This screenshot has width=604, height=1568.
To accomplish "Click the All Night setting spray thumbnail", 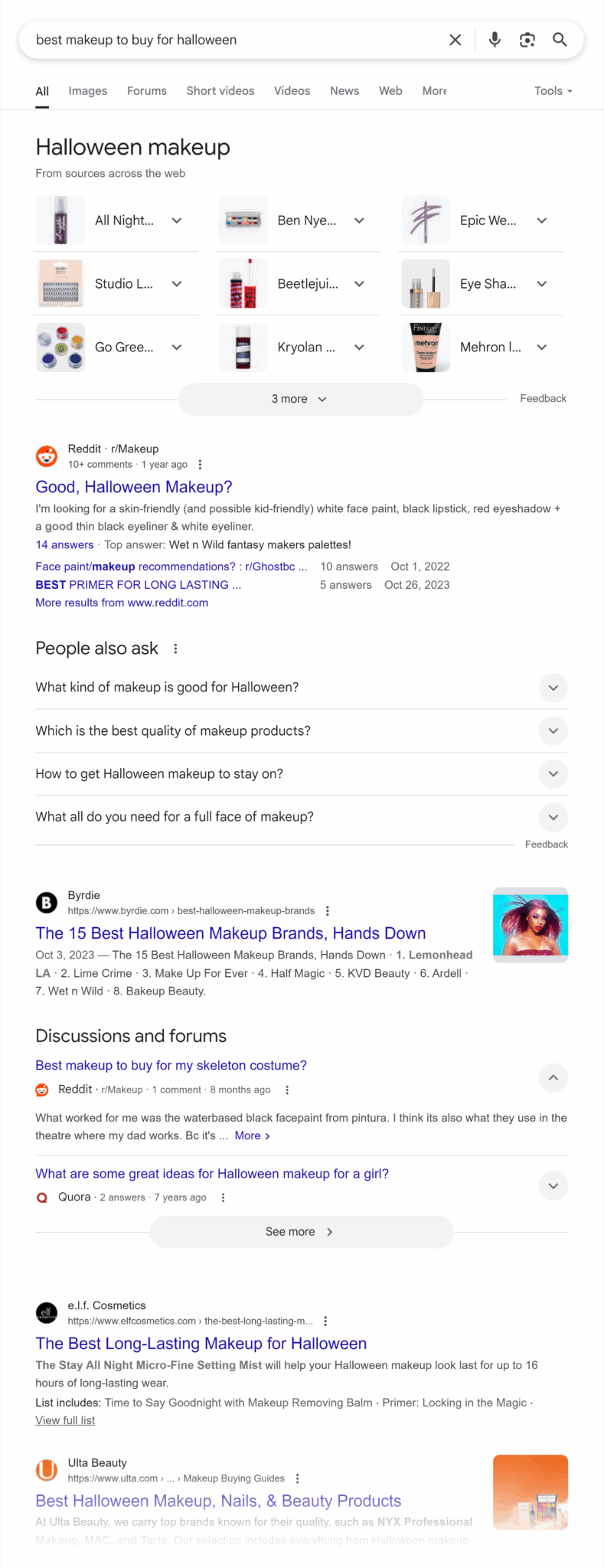I will 60,220.
